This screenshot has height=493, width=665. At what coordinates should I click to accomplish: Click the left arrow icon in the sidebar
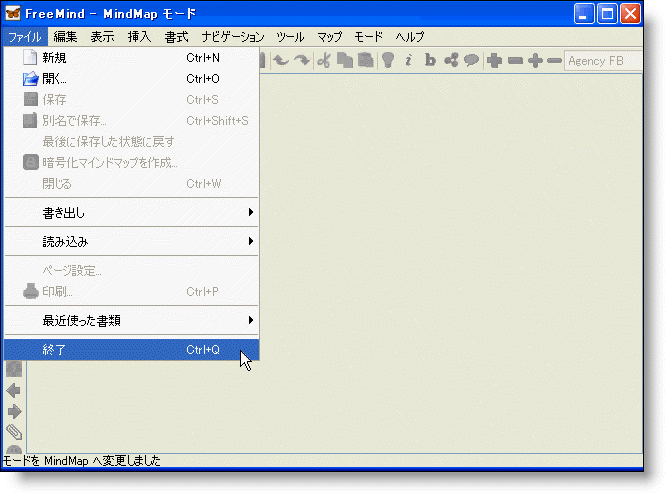pyautogui.click(x=14, y=390)
